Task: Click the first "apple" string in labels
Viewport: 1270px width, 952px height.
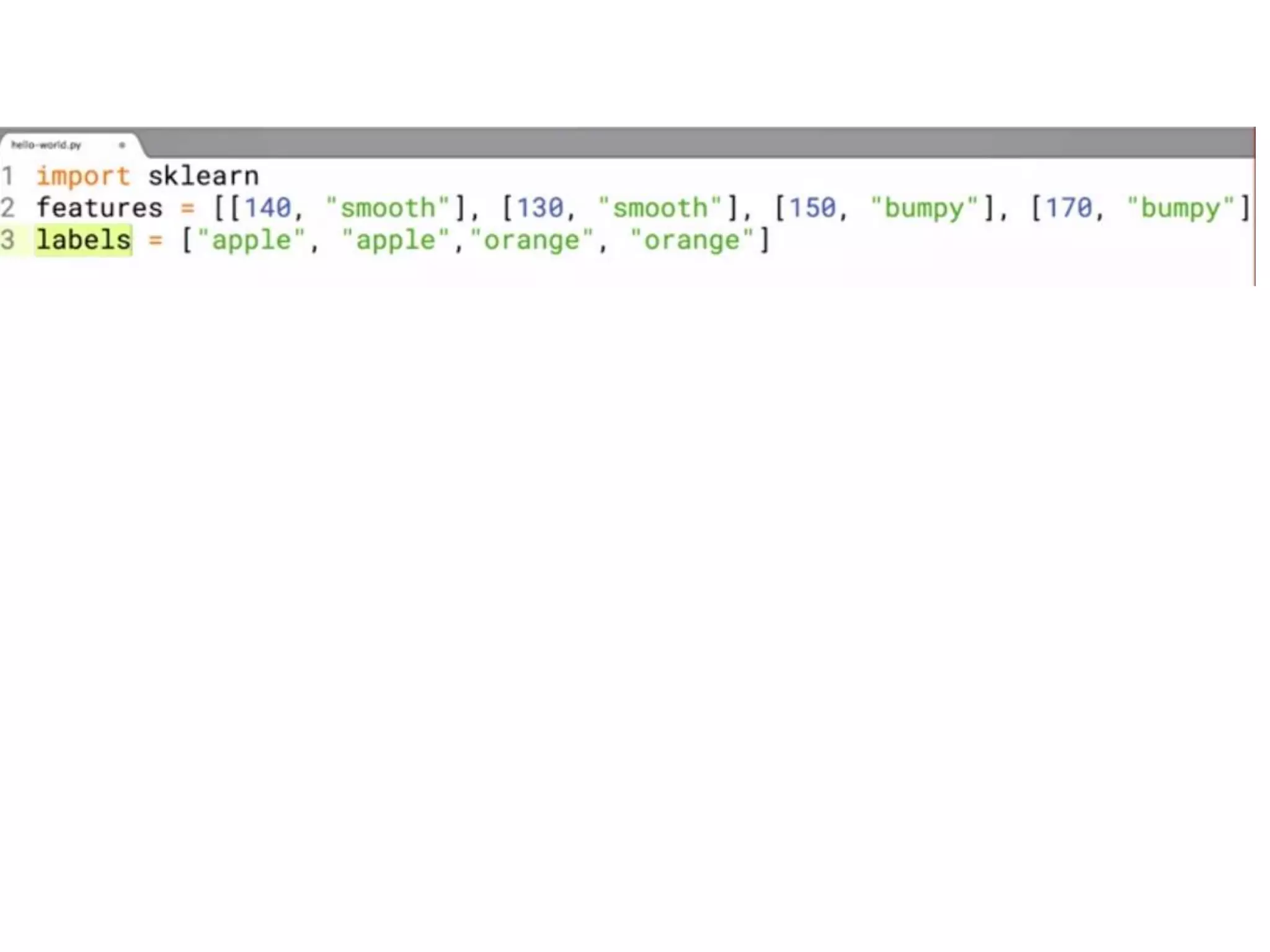Action: (251, 240)
